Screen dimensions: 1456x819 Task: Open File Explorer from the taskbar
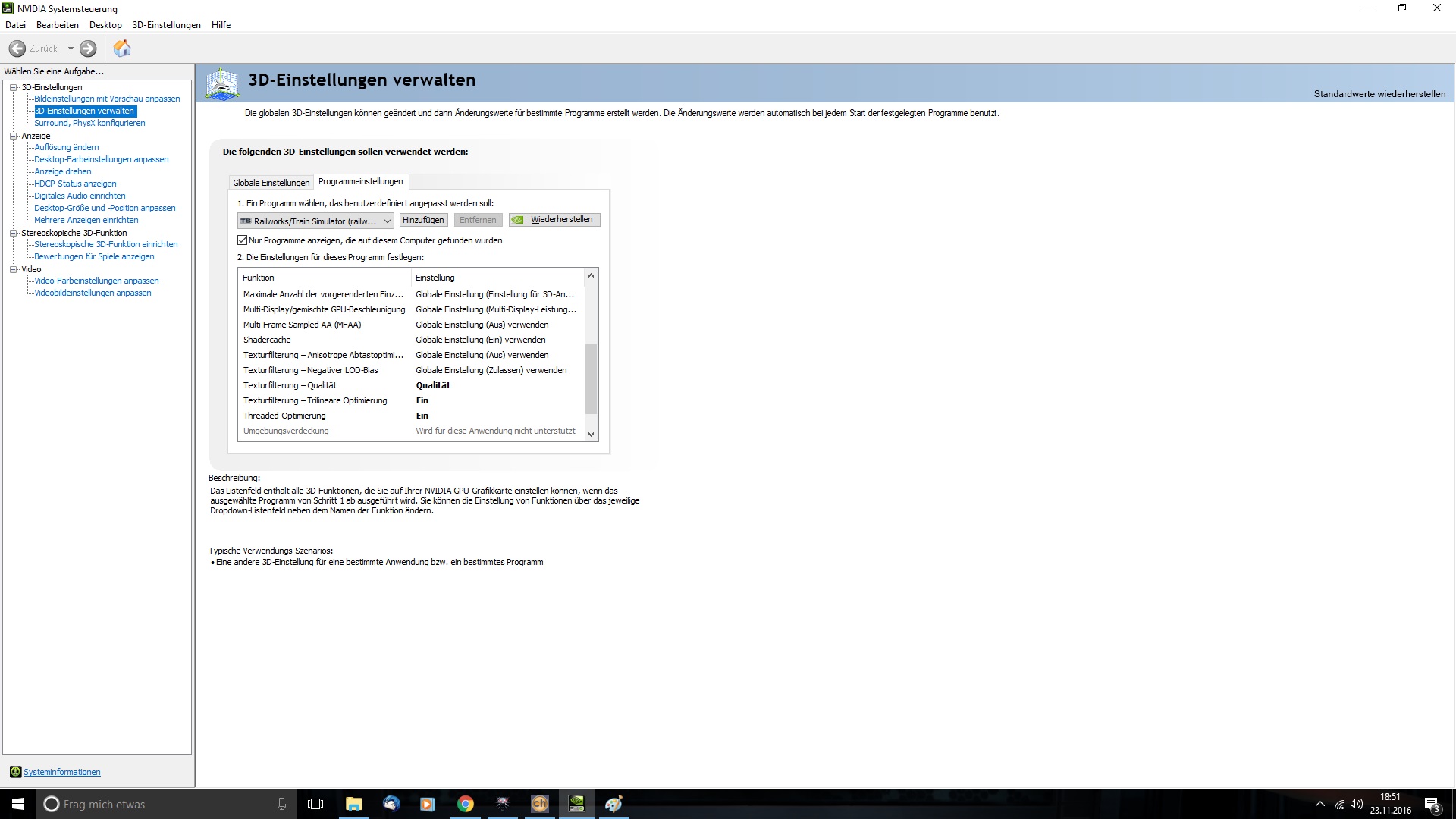pyautogui.click(x=354, y=804)
